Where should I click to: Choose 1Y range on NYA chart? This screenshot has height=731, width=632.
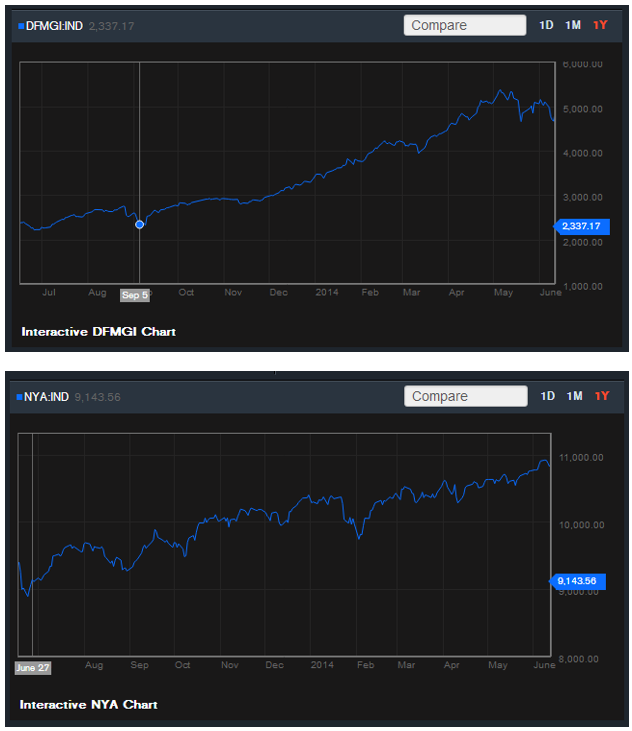coord(601,397)
